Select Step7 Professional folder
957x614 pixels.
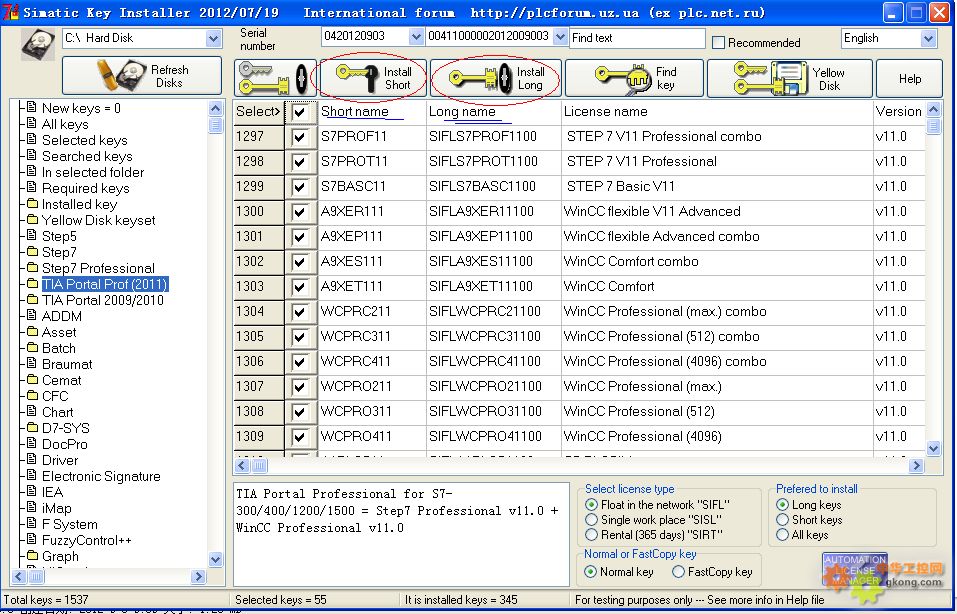[x=98, y=269]
